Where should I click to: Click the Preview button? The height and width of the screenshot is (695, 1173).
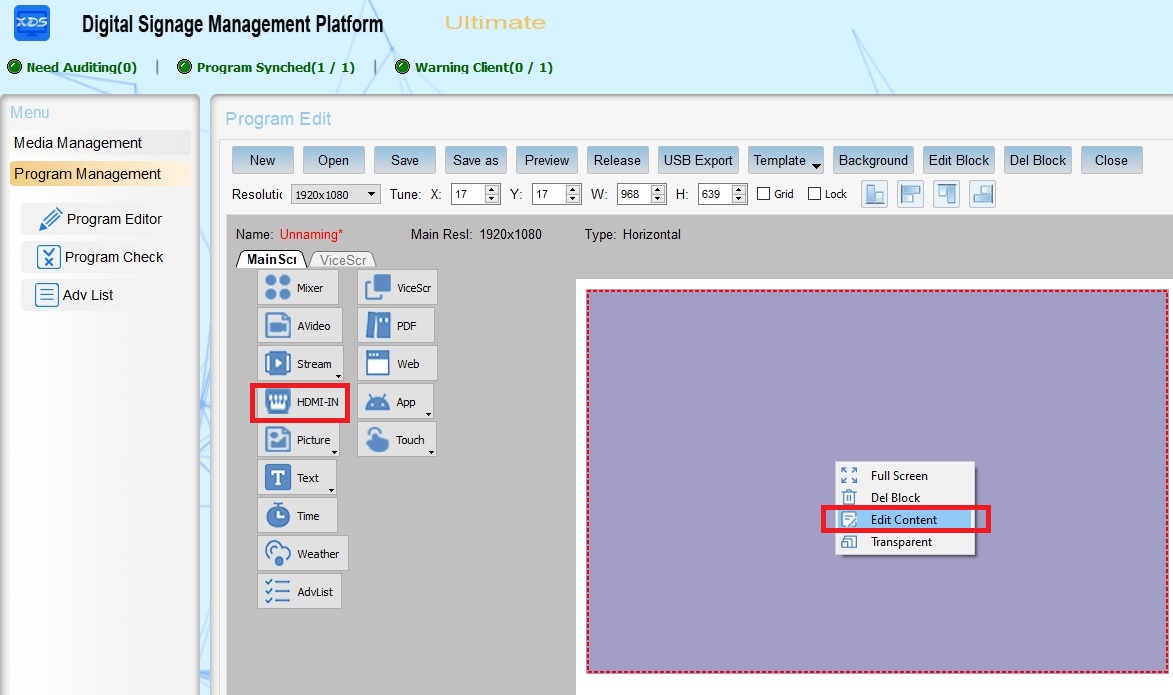click(547, 160)
